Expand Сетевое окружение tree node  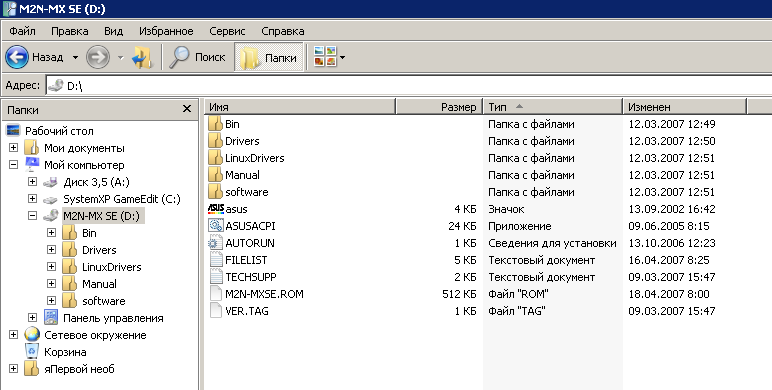[x=13, y=335]
